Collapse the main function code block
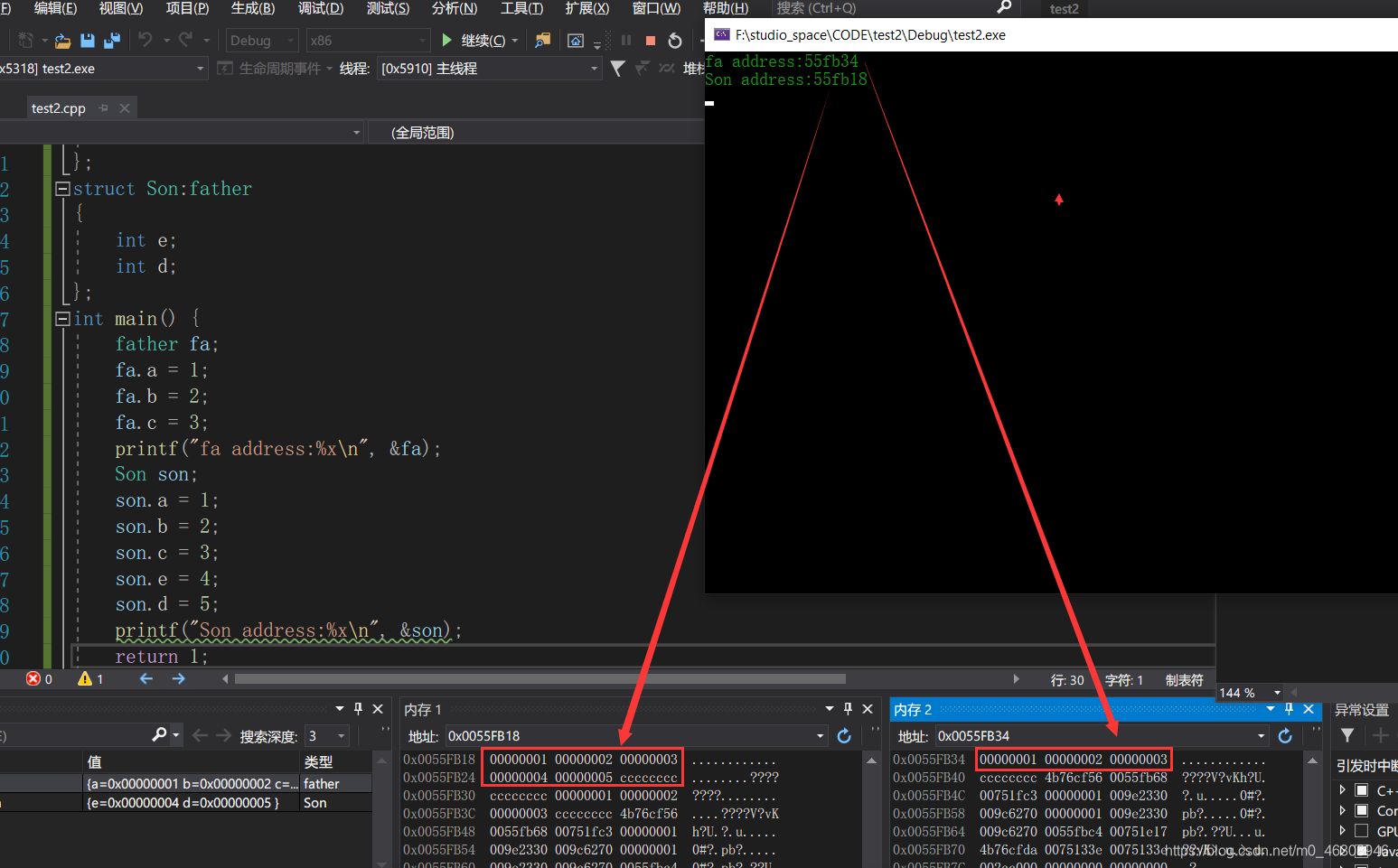 [62, 319]
